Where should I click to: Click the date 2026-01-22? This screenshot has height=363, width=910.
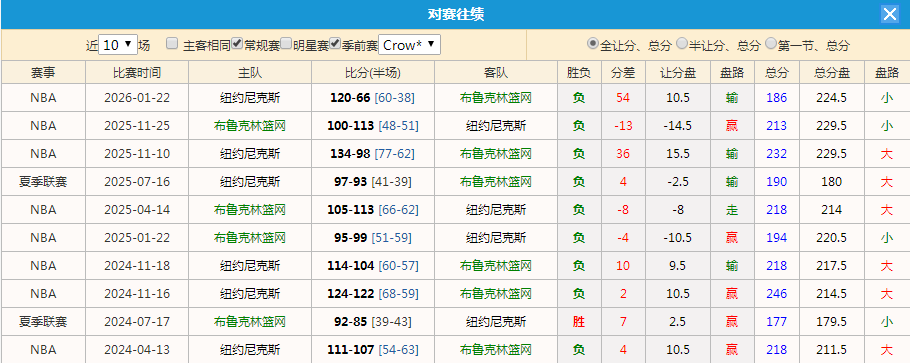(137, 98)
